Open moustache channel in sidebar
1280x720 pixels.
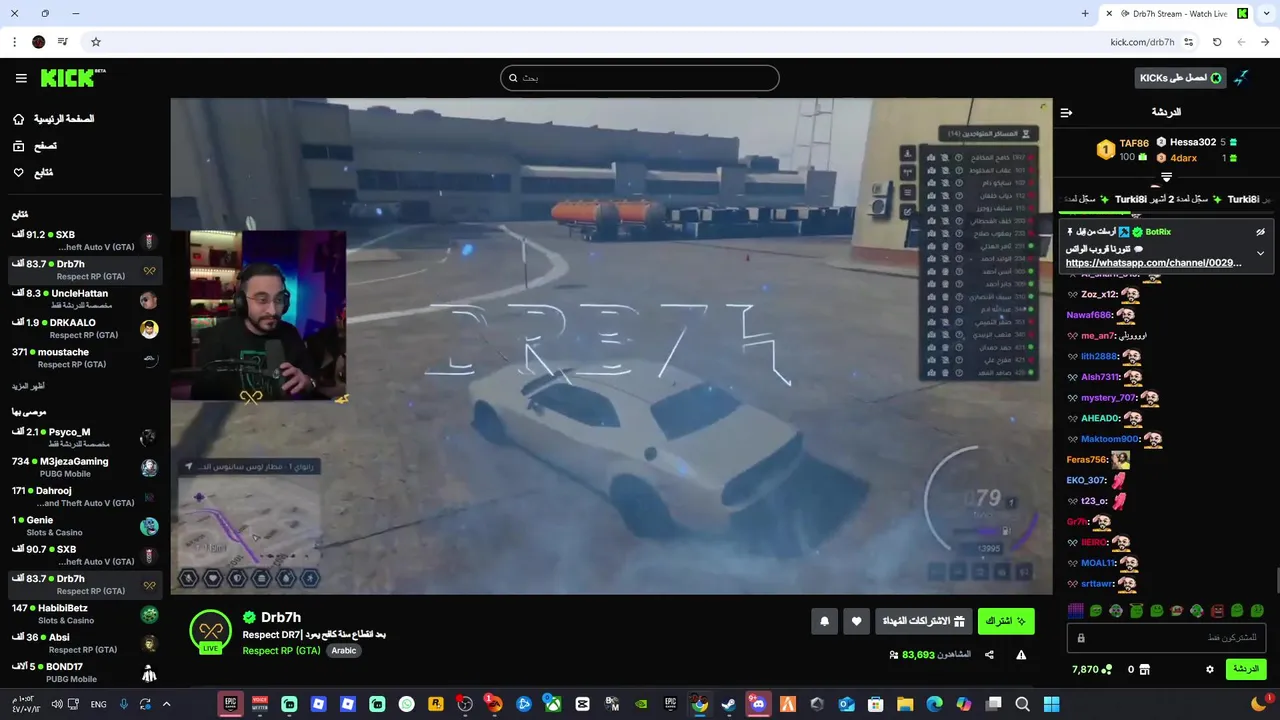85,358
